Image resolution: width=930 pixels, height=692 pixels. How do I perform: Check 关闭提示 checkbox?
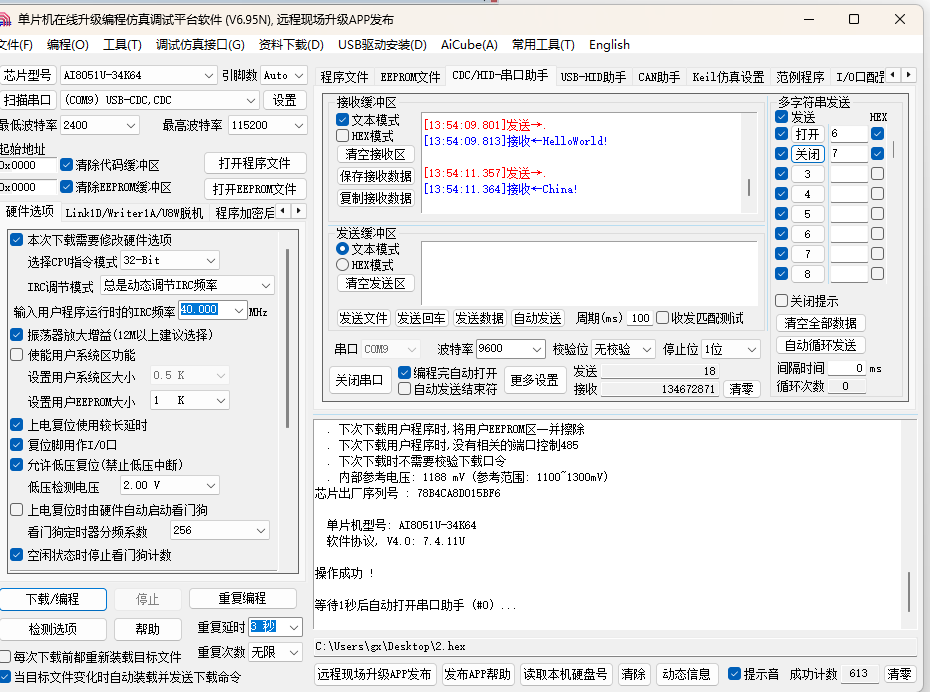click(782, 301)
